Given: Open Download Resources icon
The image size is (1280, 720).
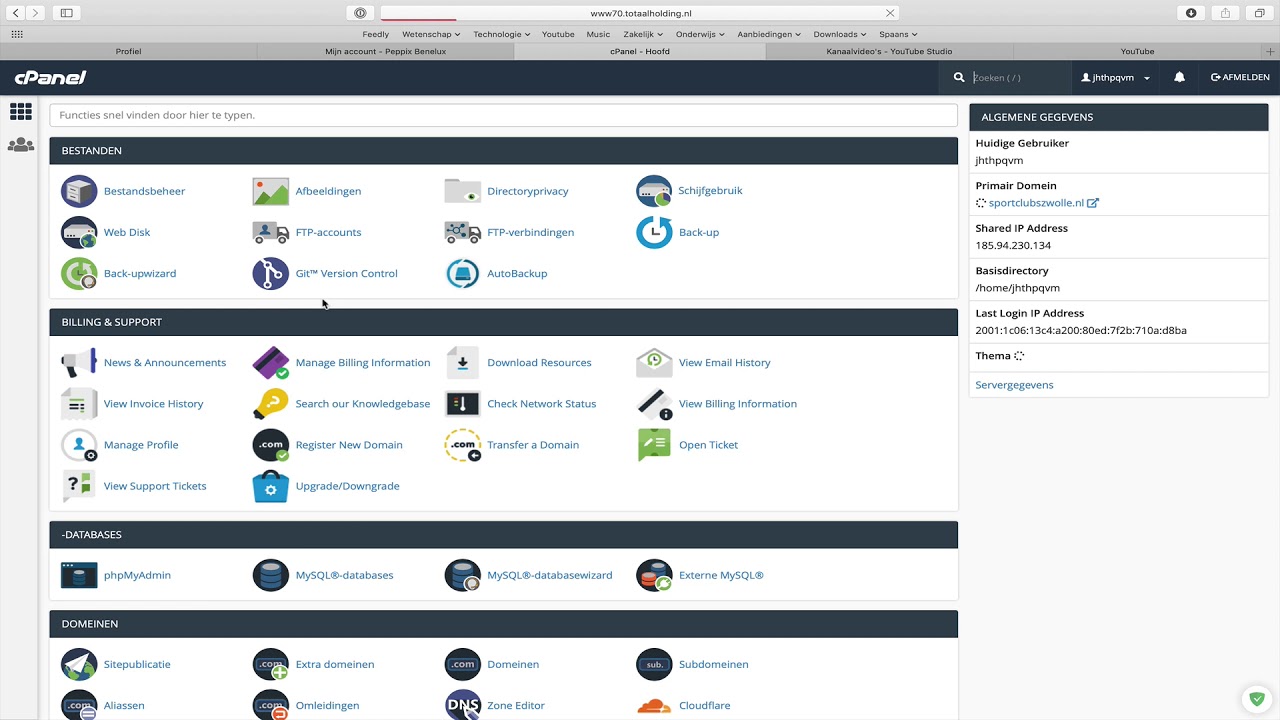Looking at the screenshot, I should (462, 363).
